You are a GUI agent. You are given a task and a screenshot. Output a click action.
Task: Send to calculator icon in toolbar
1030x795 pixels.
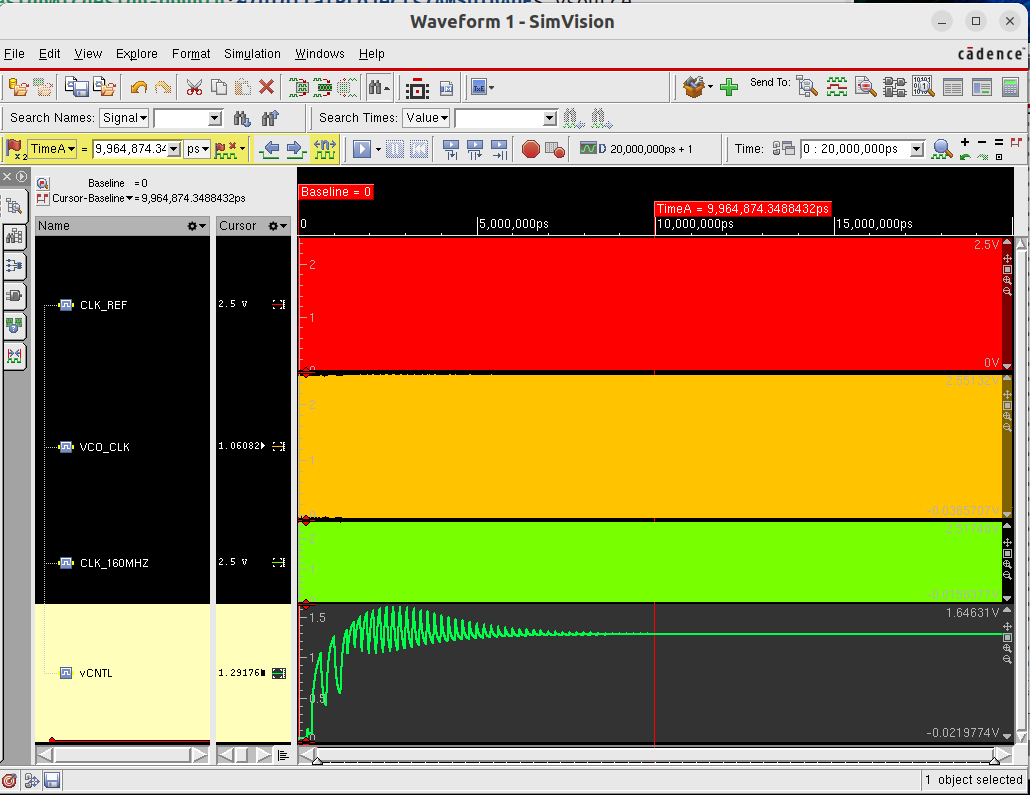[x=1010, y=88]
